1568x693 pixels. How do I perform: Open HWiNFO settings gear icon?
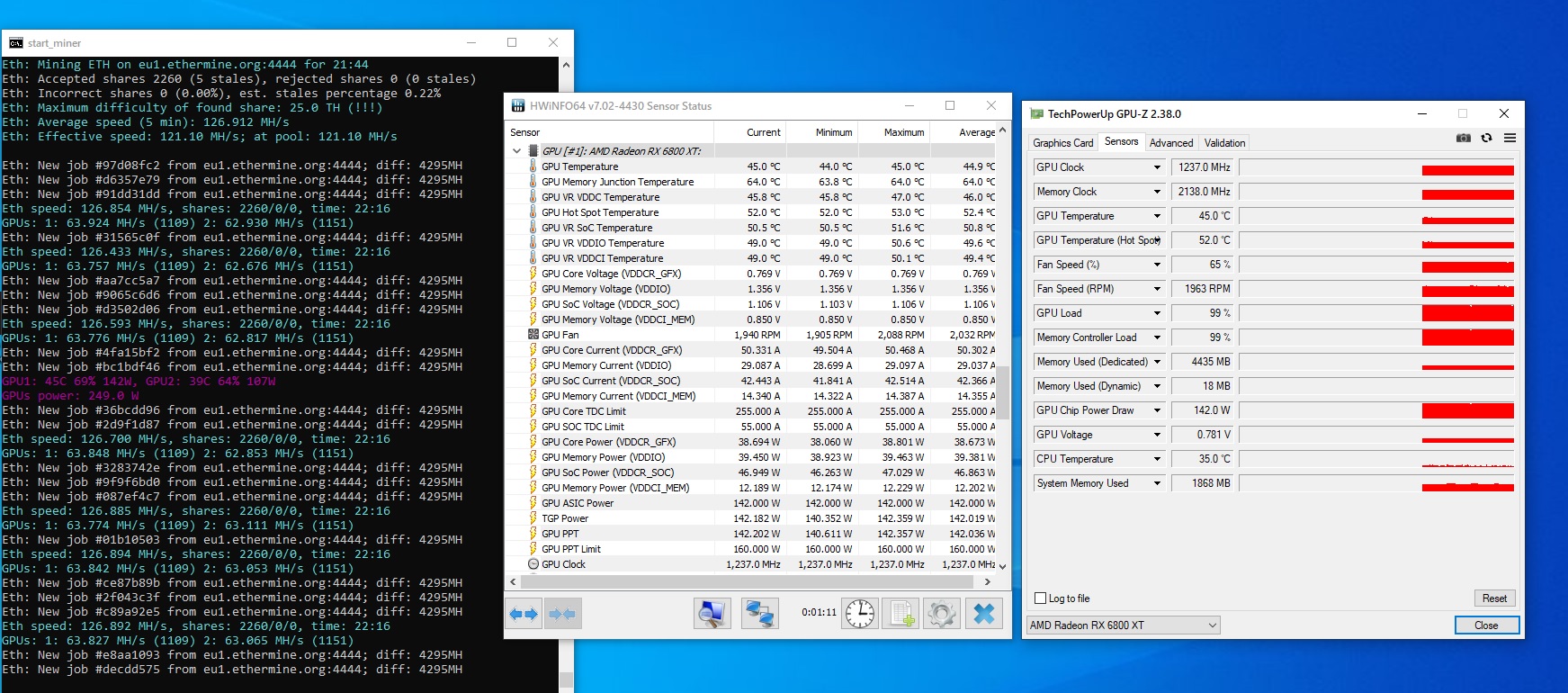[x=942, y=614]
